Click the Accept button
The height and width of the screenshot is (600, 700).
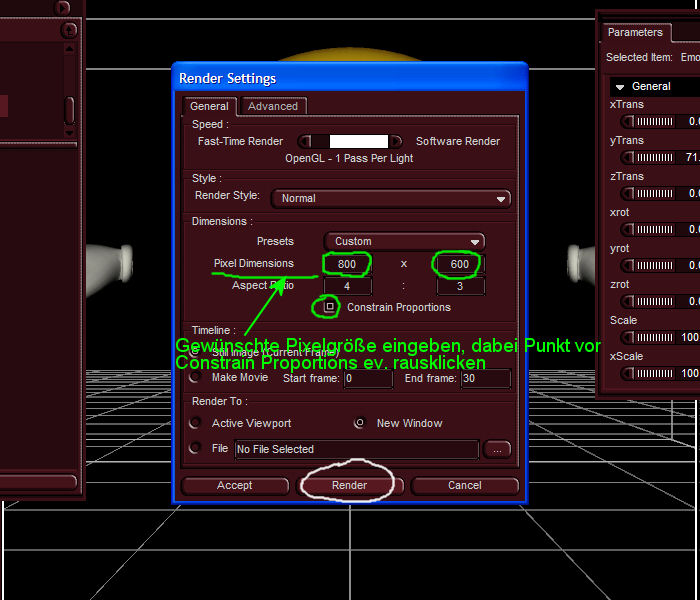point(234,485)
